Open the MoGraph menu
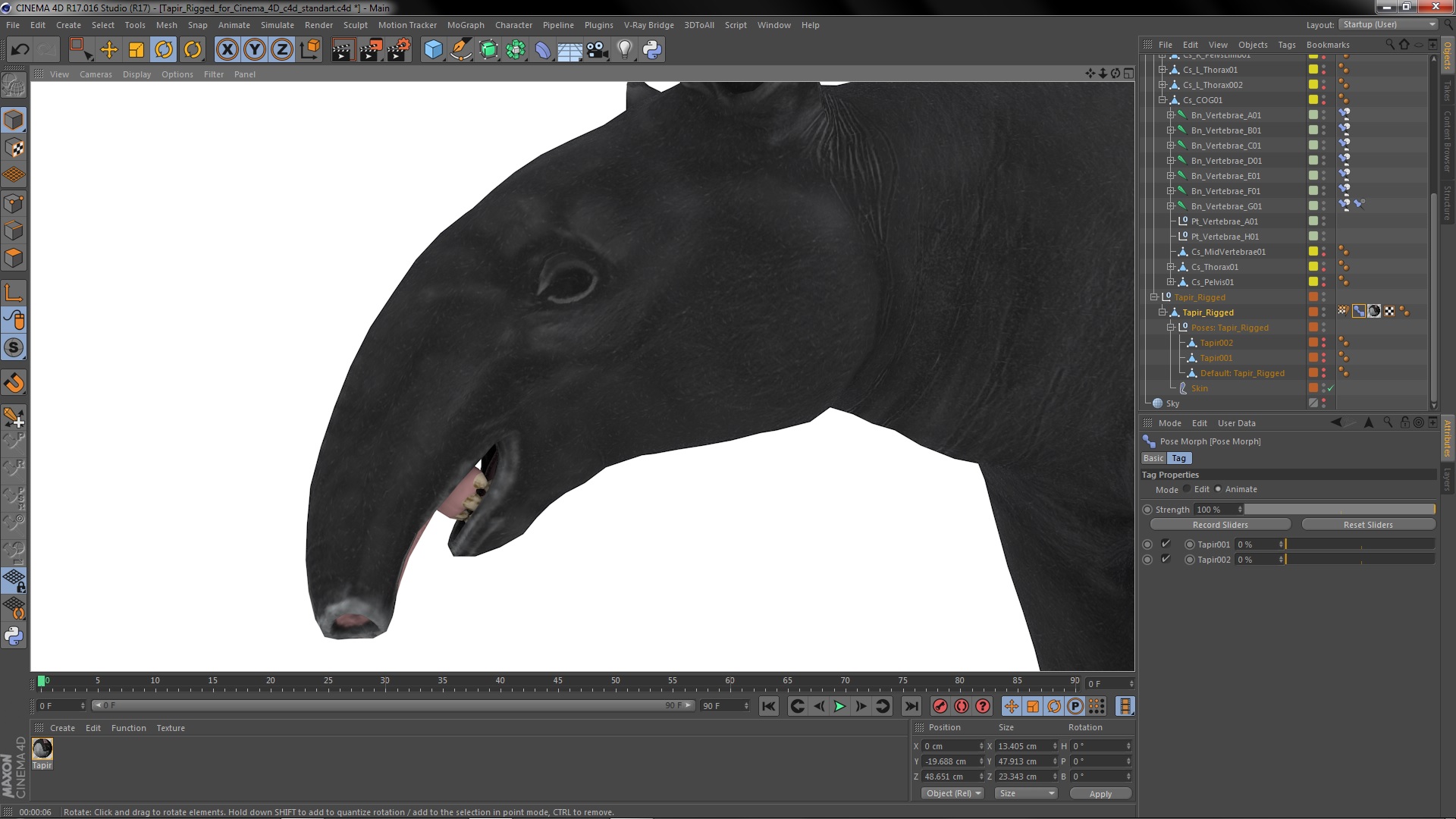The image size is (1456, 819). [466, 25]
